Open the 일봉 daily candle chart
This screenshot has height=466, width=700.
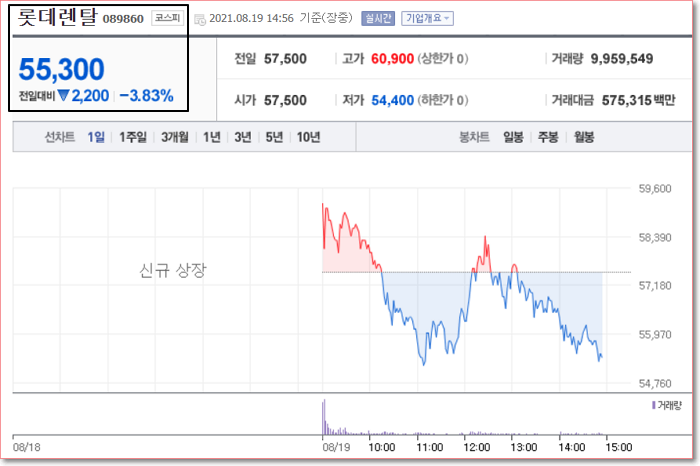513,137
